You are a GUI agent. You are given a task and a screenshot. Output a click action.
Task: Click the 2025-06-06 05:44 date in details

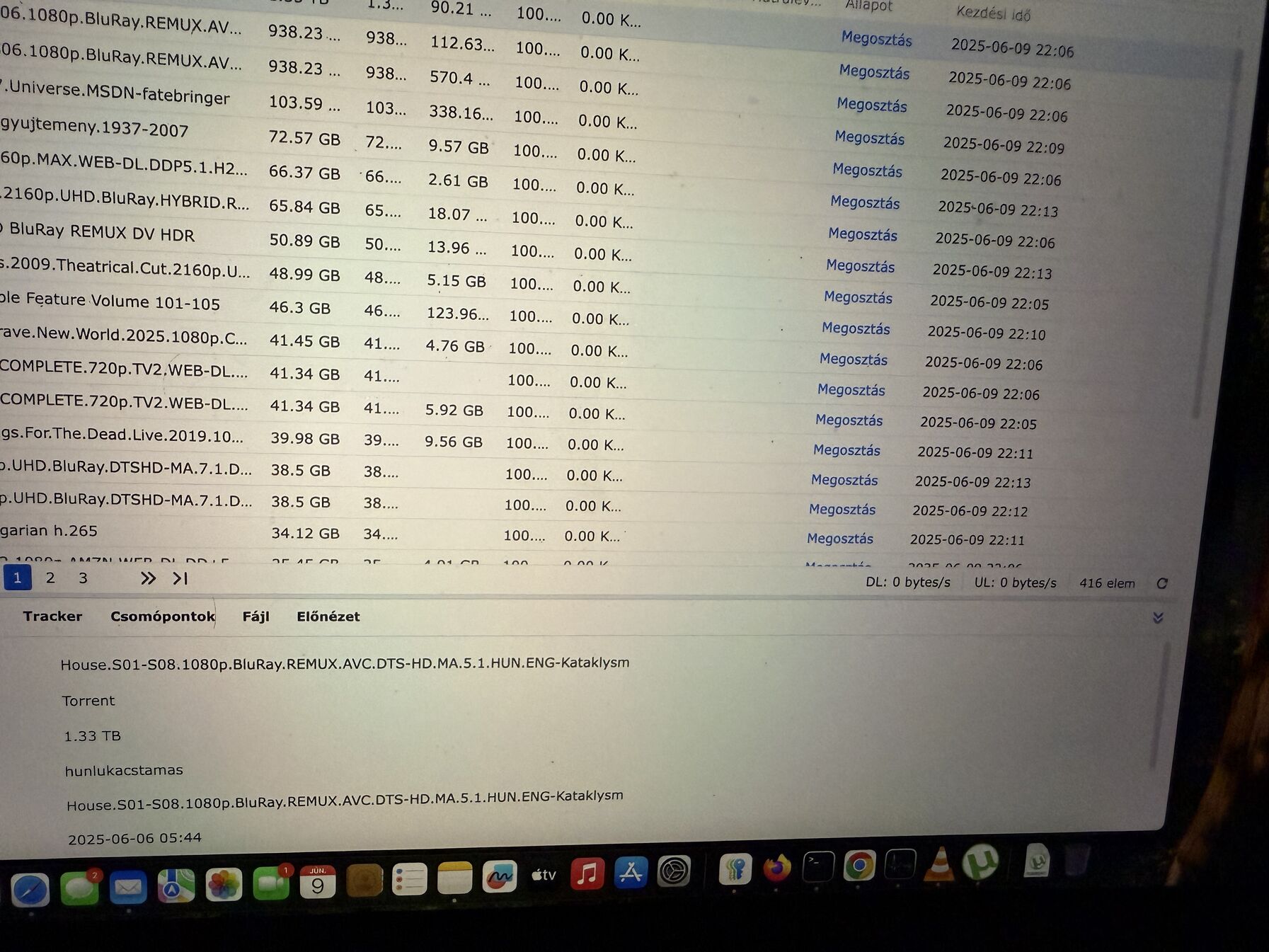click(x=134, y=838)
